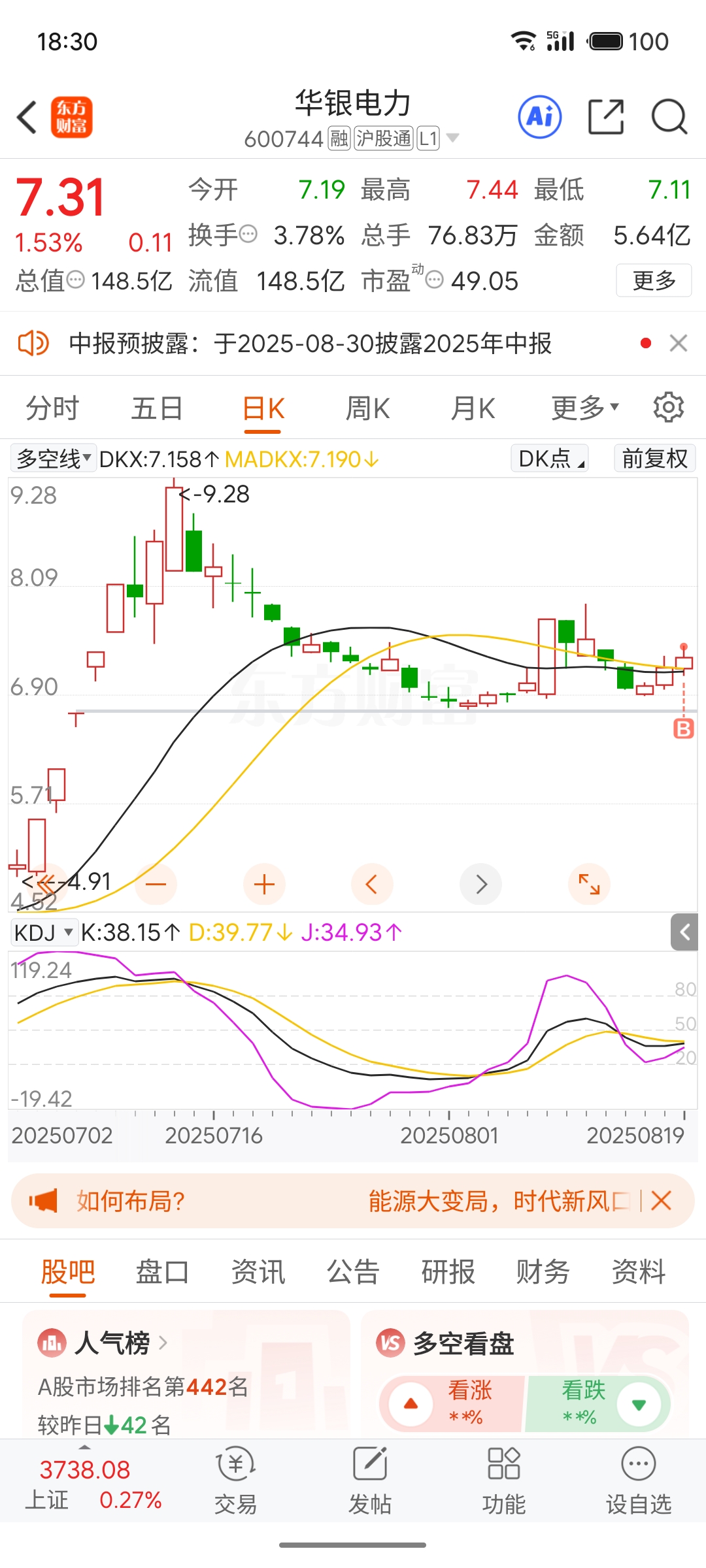
Task: Open KDJ indicator dropdown
Action: (44, 932)
